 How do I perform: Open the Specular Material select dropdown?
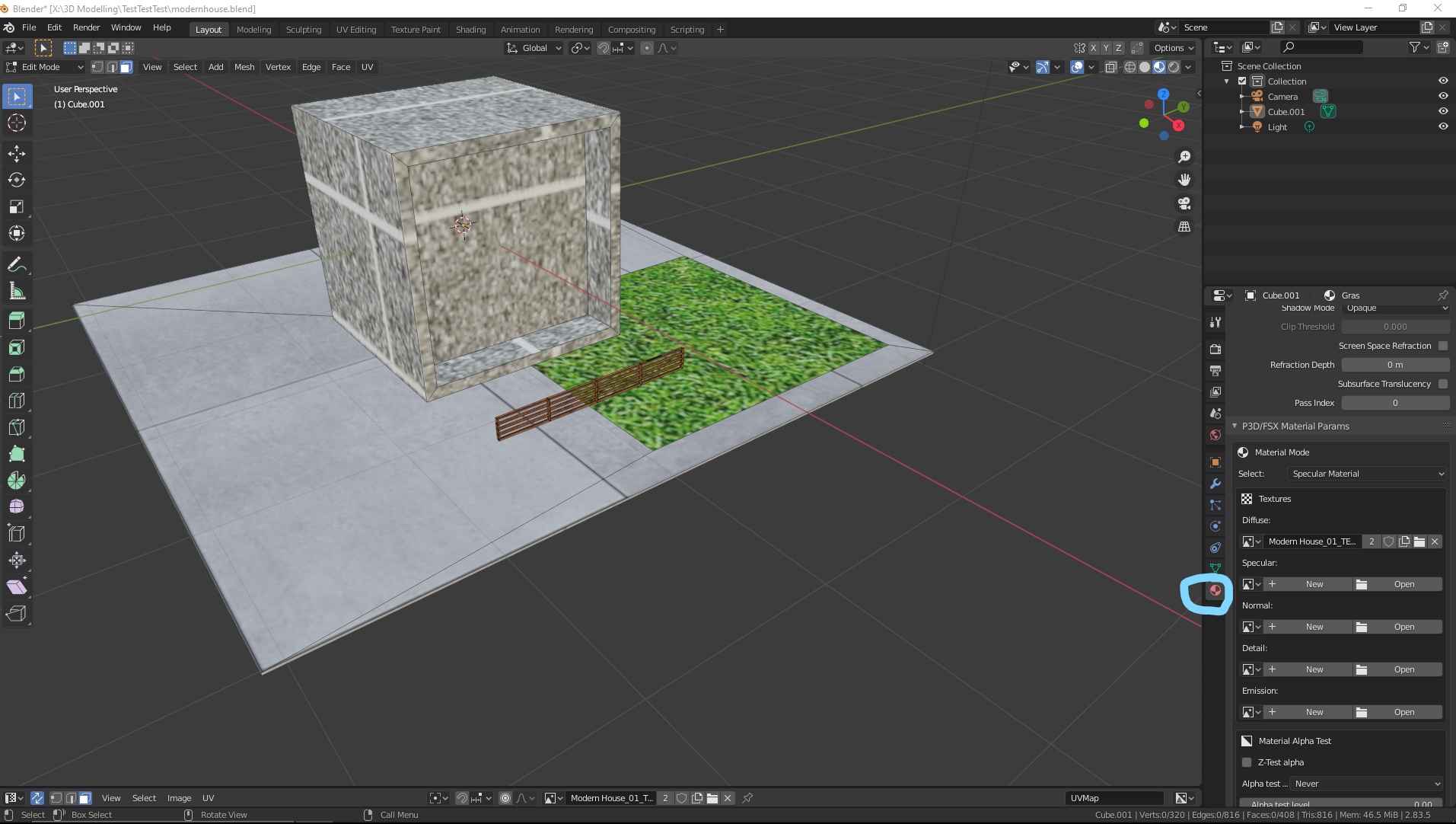pos(1366,473)
